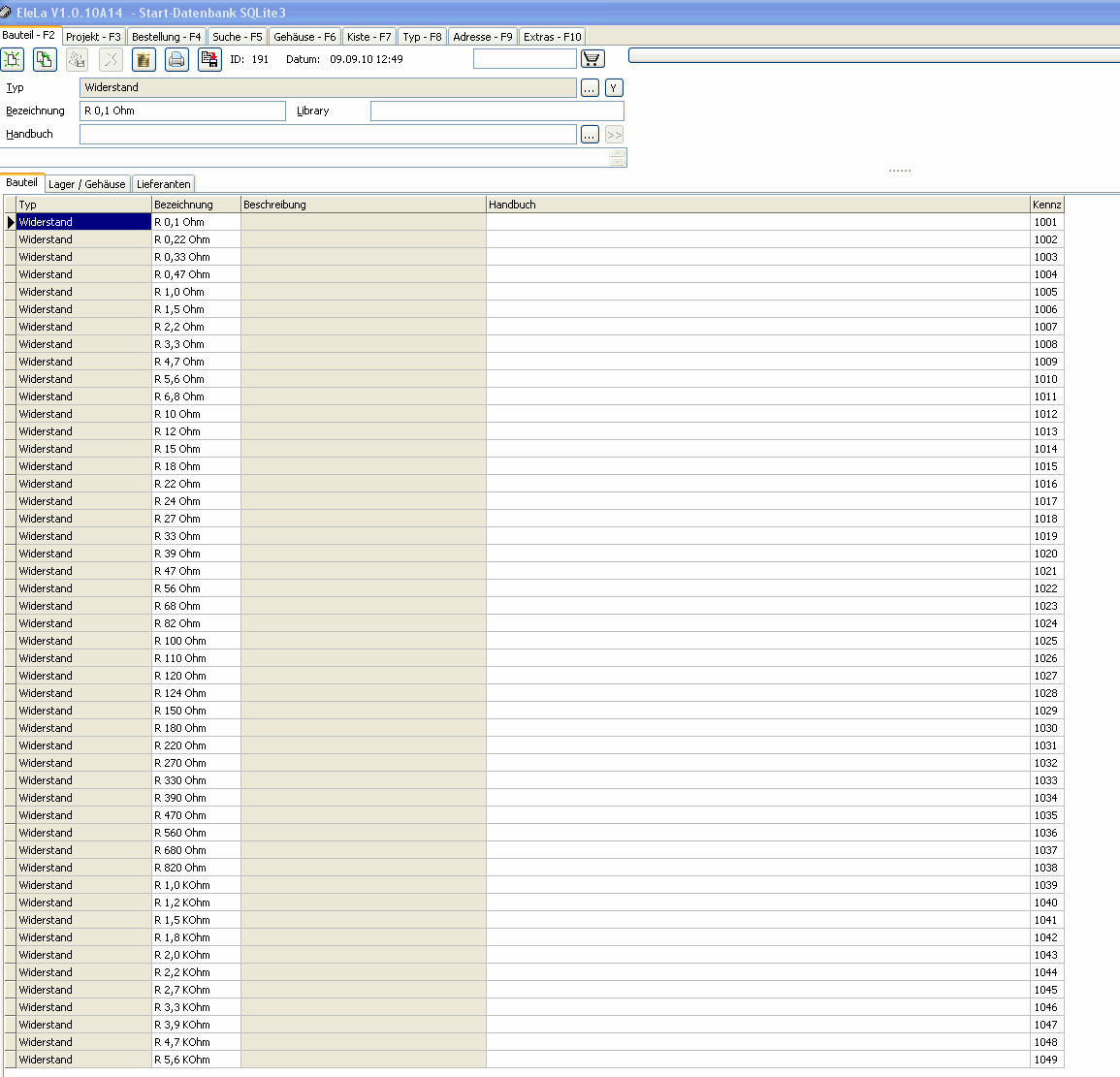Switch to the Lieferanten sub-tab
The image size is (1120, 1077).
click(164, 184)
